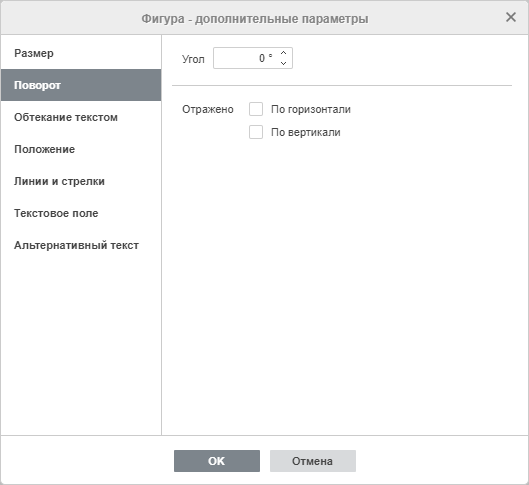Go to Линии и стрелки section

click(81, 181)
